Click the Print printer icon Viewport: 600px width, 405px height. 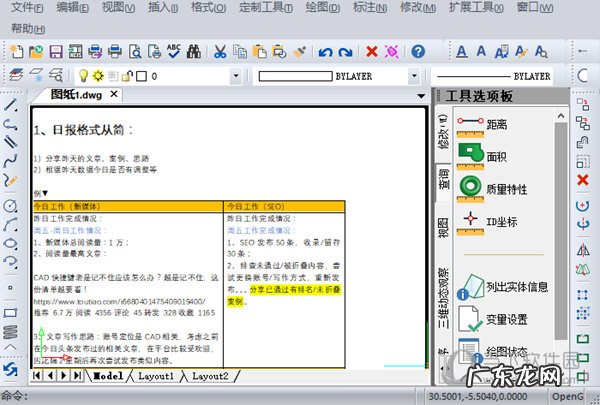(x=115, y=51)
